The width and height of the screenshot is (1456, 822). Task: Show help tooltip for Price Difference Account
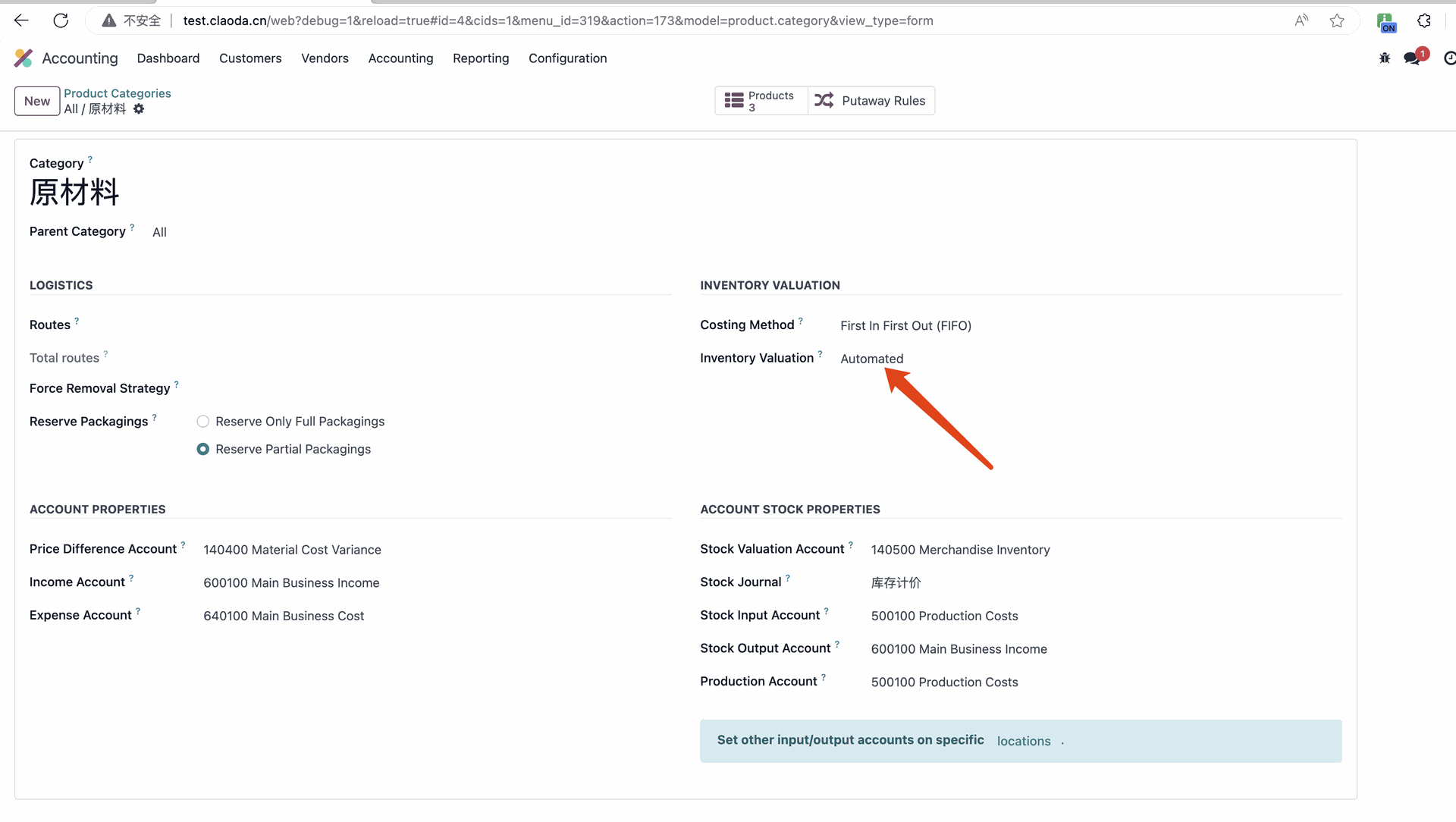tap(183, 545)
